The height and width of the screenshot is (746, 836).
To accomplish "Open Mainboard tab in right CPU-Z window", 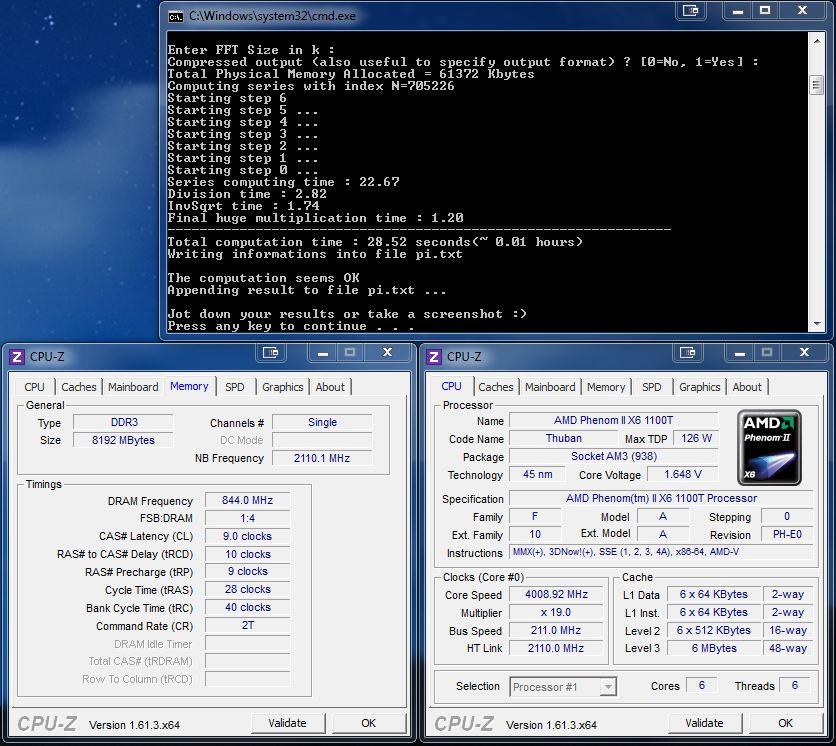I will [550, 387].
